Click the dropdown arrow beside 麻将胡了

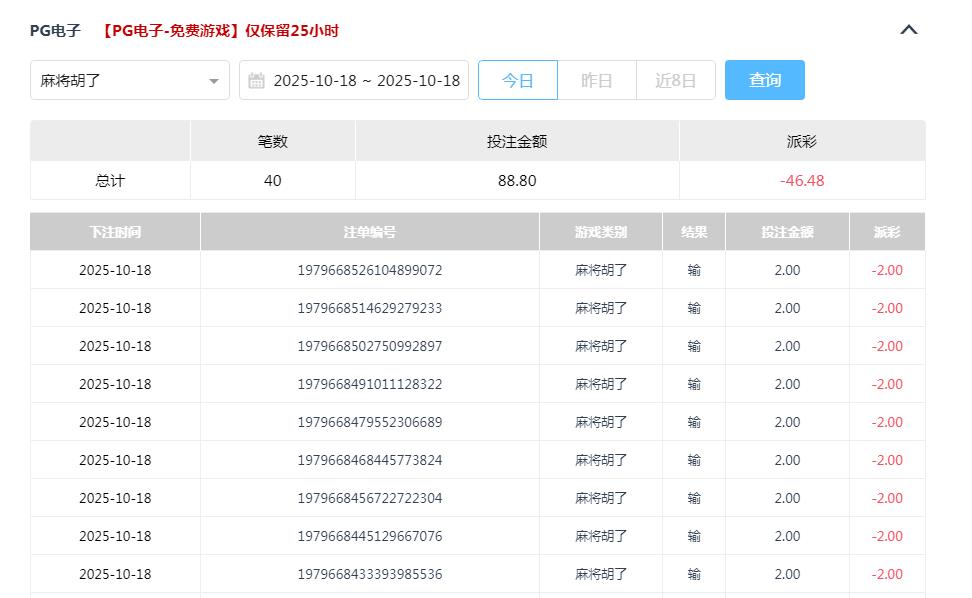[x=214, y=80]
